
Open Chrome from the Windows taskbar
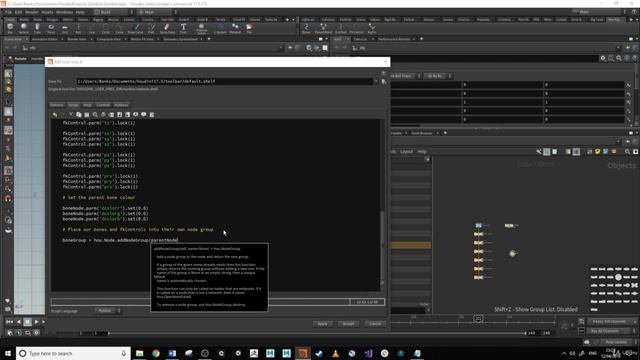[156, 353]
